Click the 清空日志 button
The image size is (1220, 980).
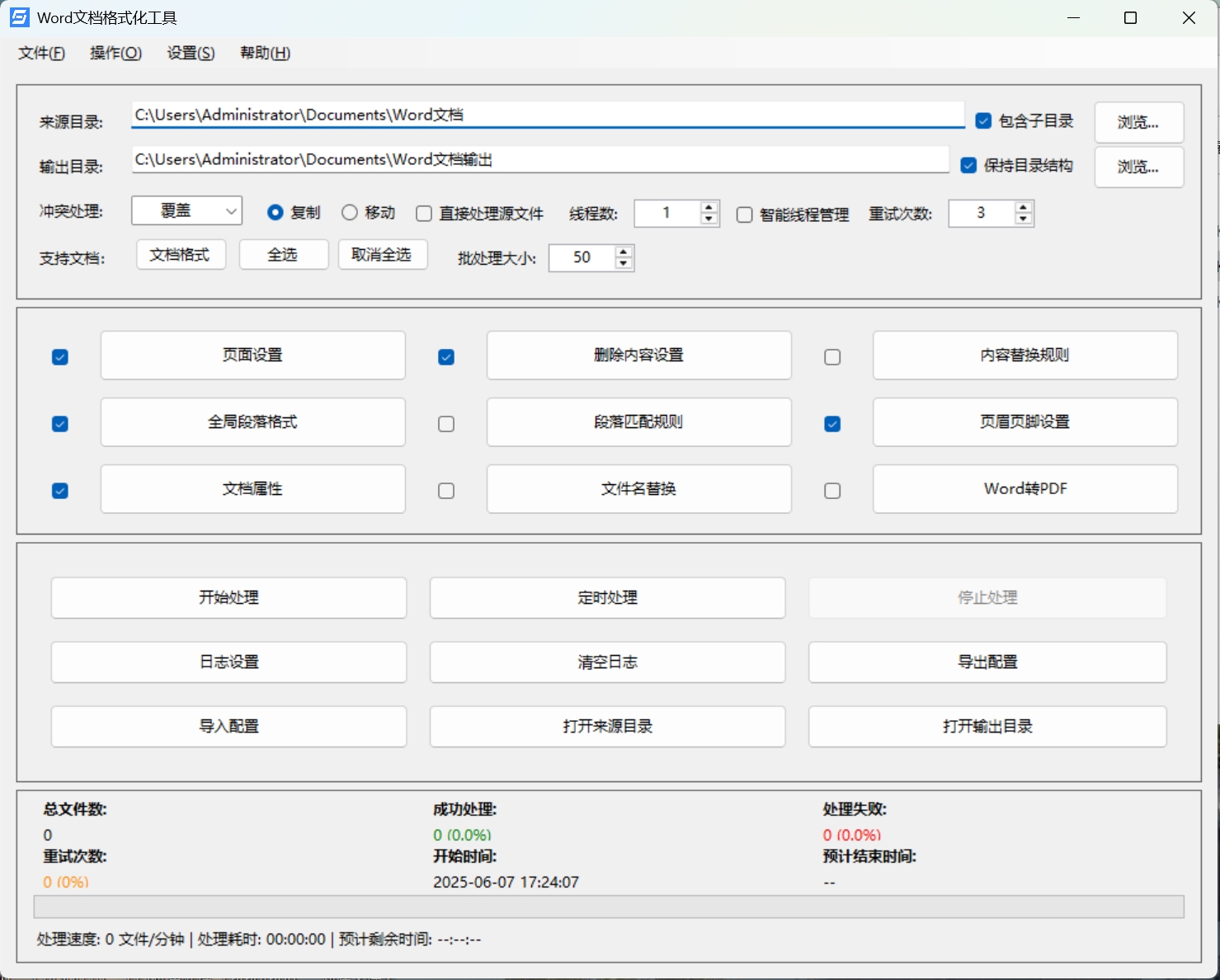click(x=608, y=662)
